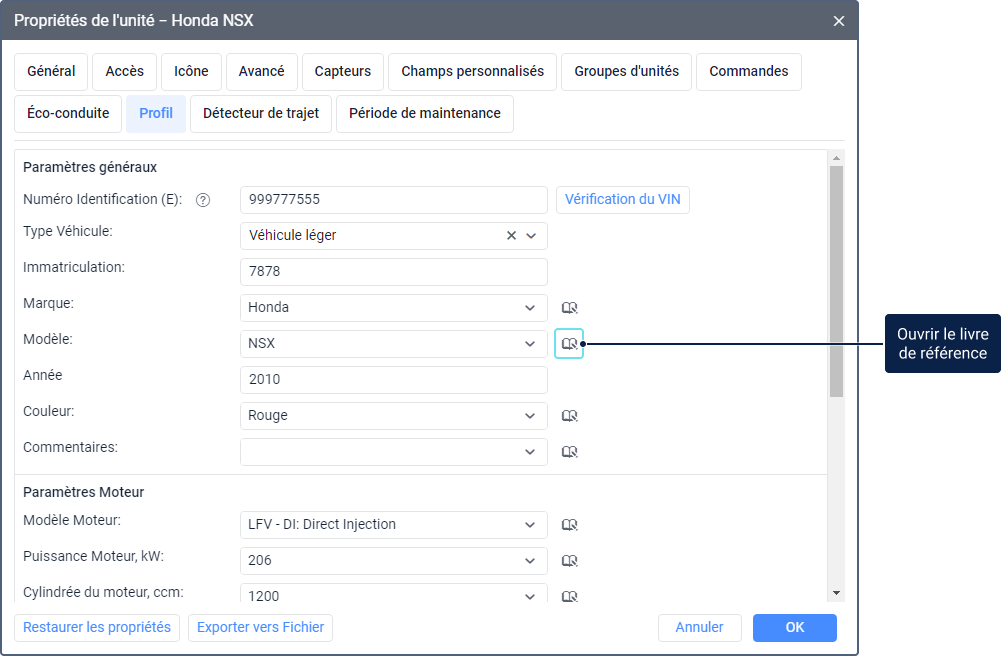Open reference book for Couleur field
The height and width of the screenshot is (656, 1003).
pyautogui.click(x=570, y=416)
